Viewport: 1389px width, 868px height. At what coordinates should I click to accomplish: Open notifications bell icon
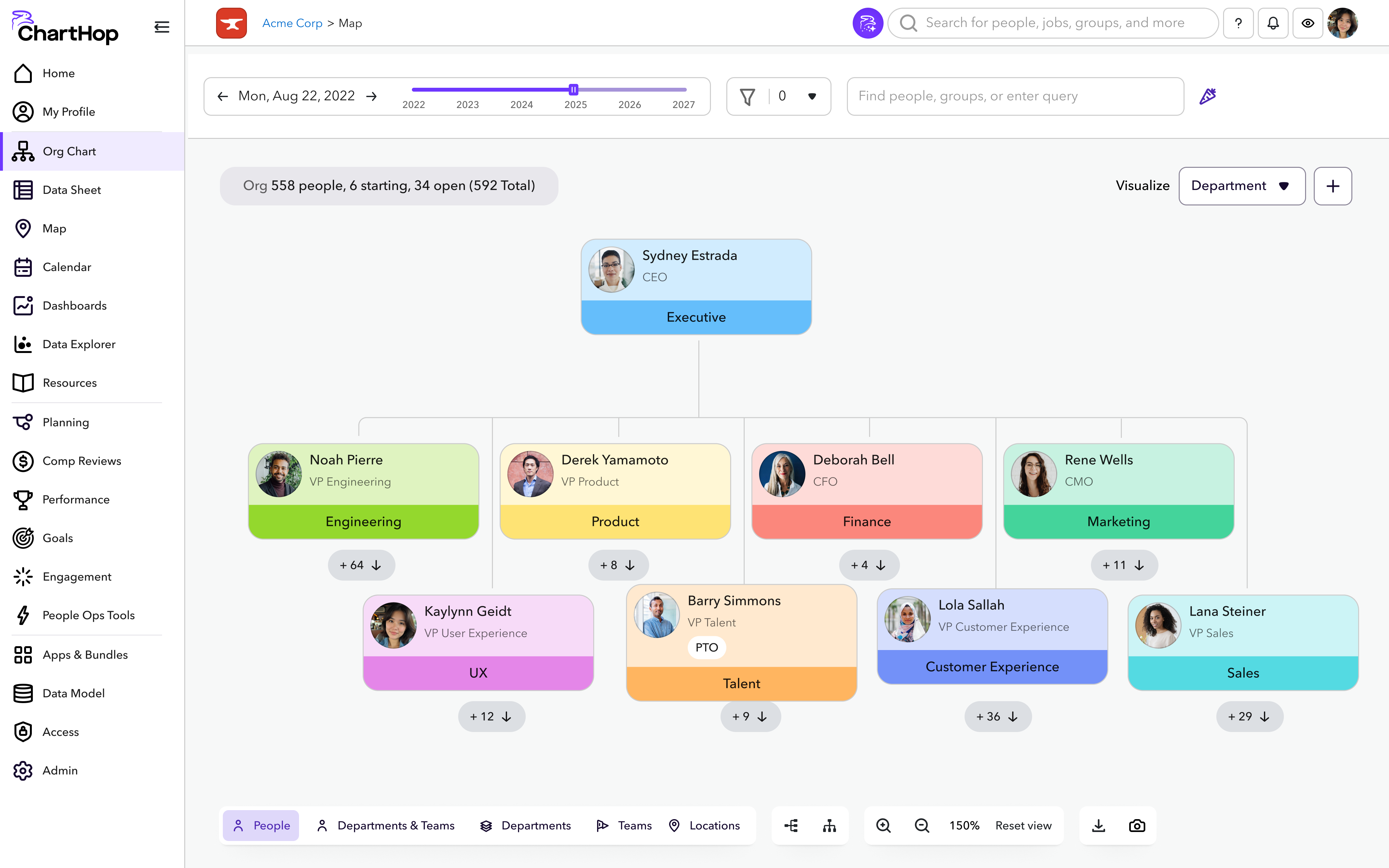click(1273, 23)
